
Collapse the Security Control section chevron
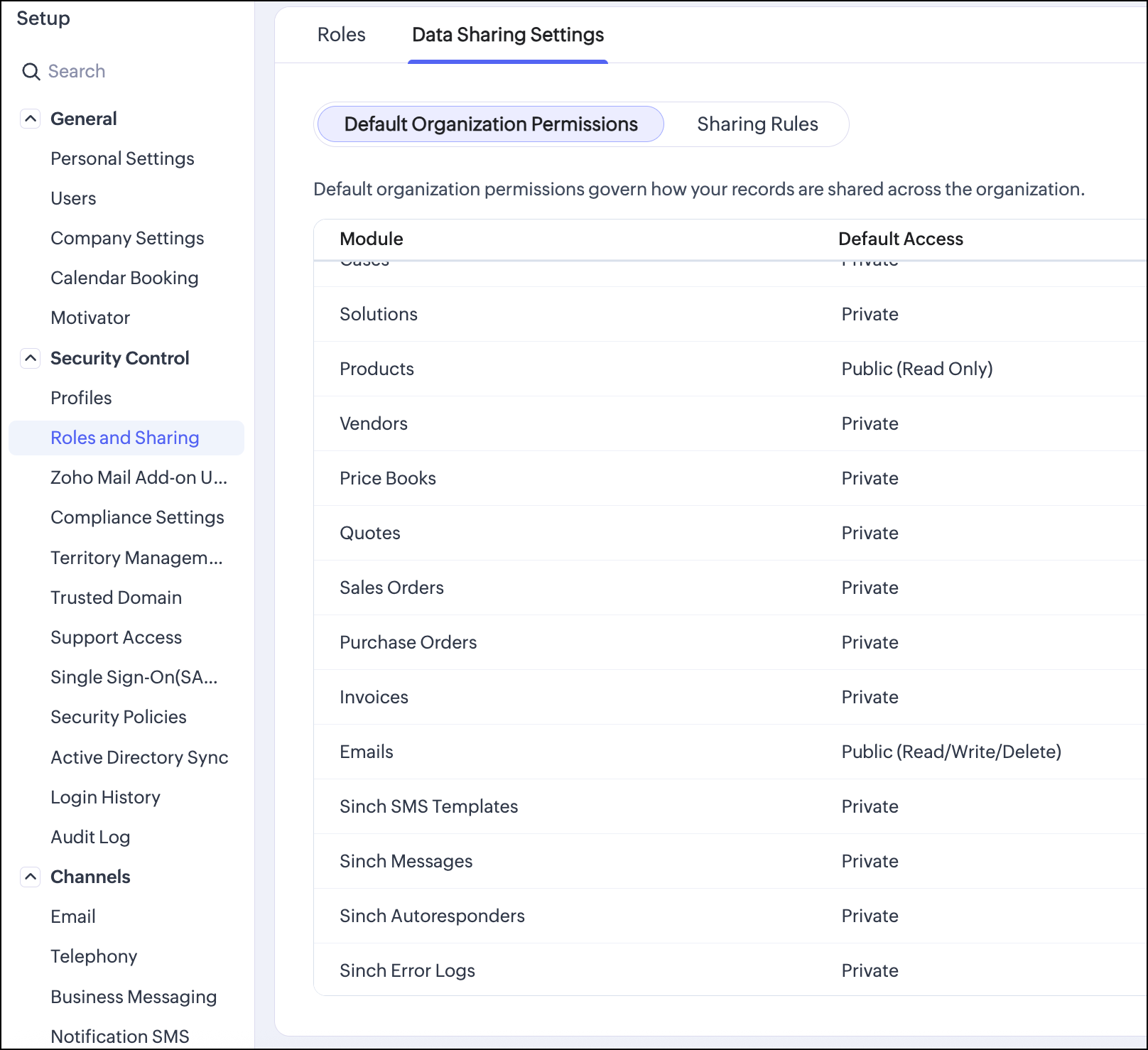click(x=30, y=358)
